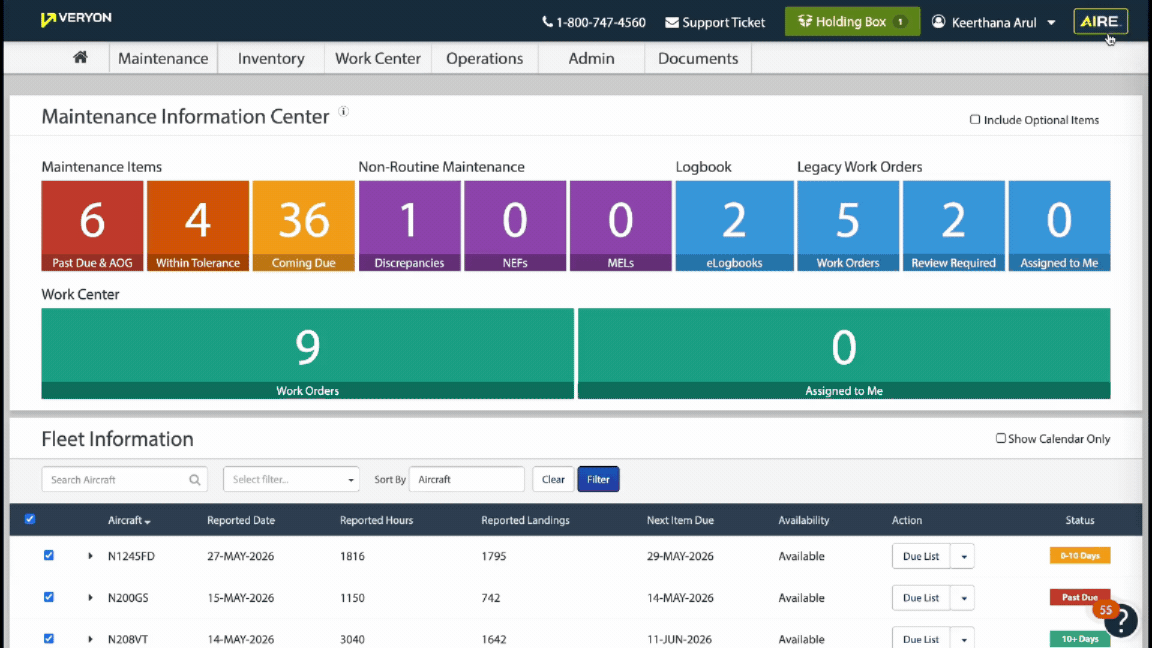Screen dimensions: 1152x648
Task: Click the search magnifier in Search Aircraft
Action: [x=195, y=480]
